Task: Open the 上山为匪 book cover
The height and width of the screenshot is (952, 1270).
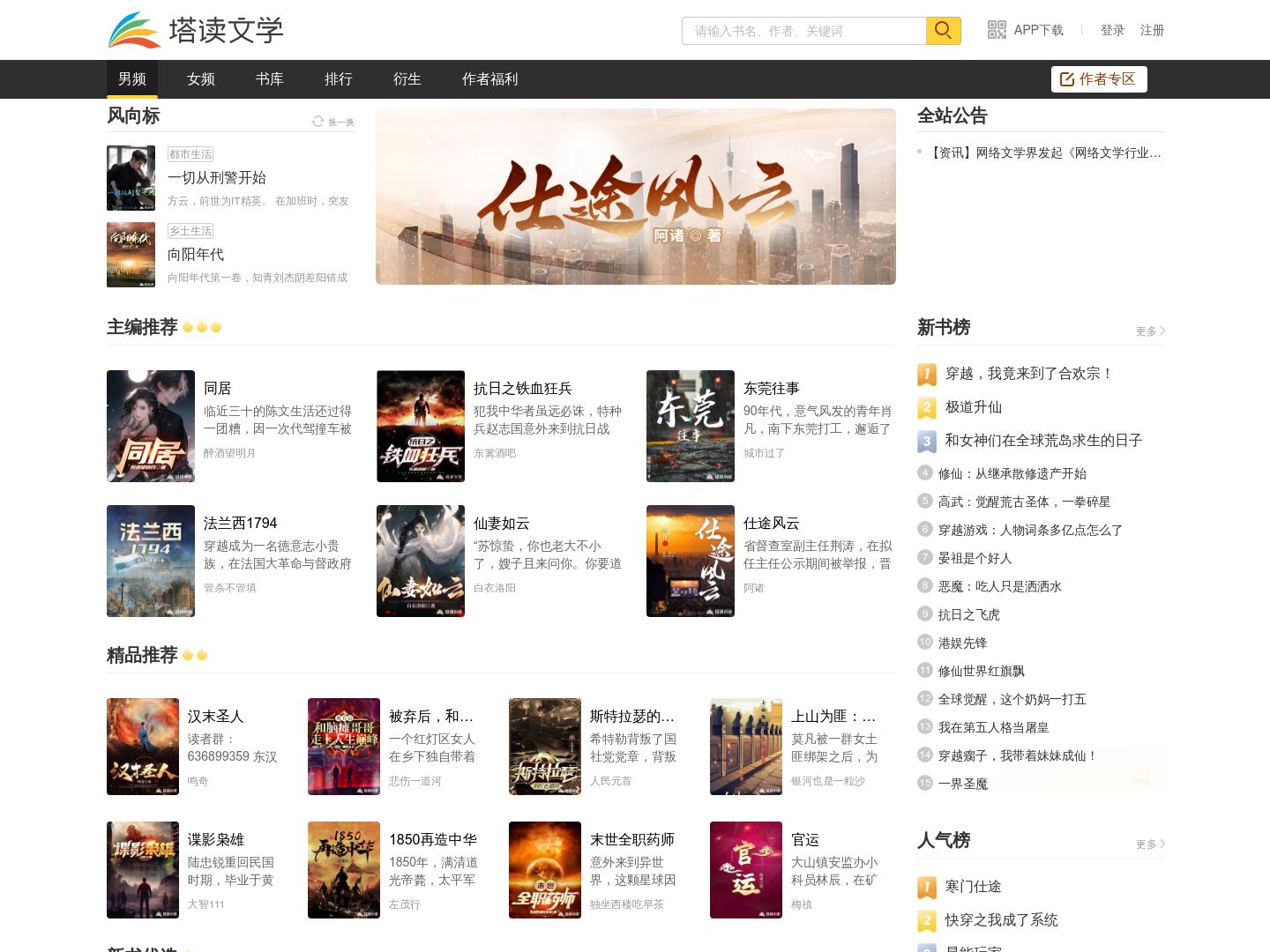Action: click(x=746, y=747)
